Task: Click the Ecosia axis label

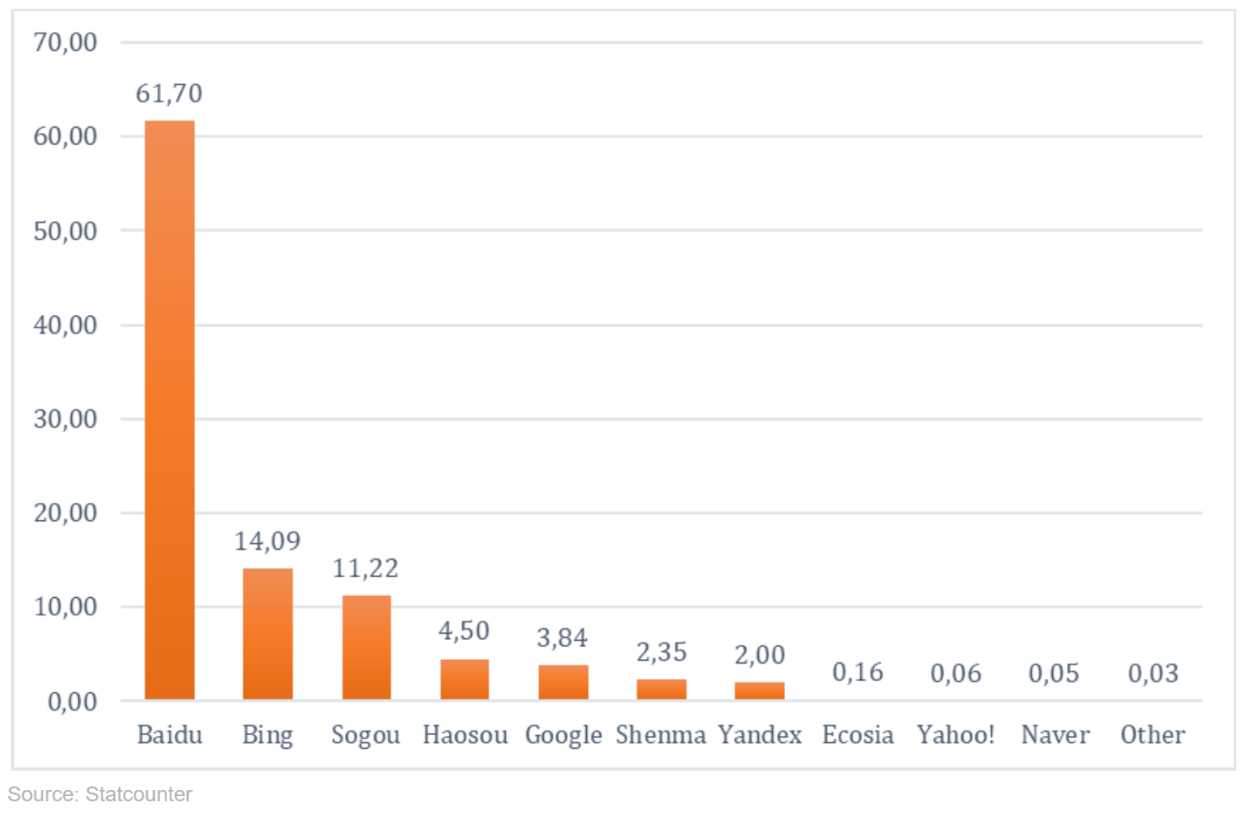Action: tap(858, 735)
